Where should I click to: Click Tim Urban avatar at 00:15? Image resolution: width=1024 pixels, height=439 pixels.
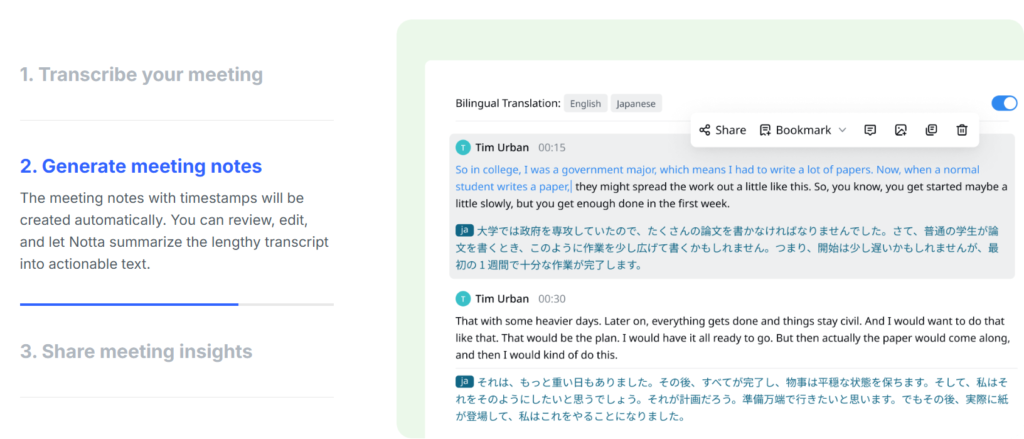point(463,148)
